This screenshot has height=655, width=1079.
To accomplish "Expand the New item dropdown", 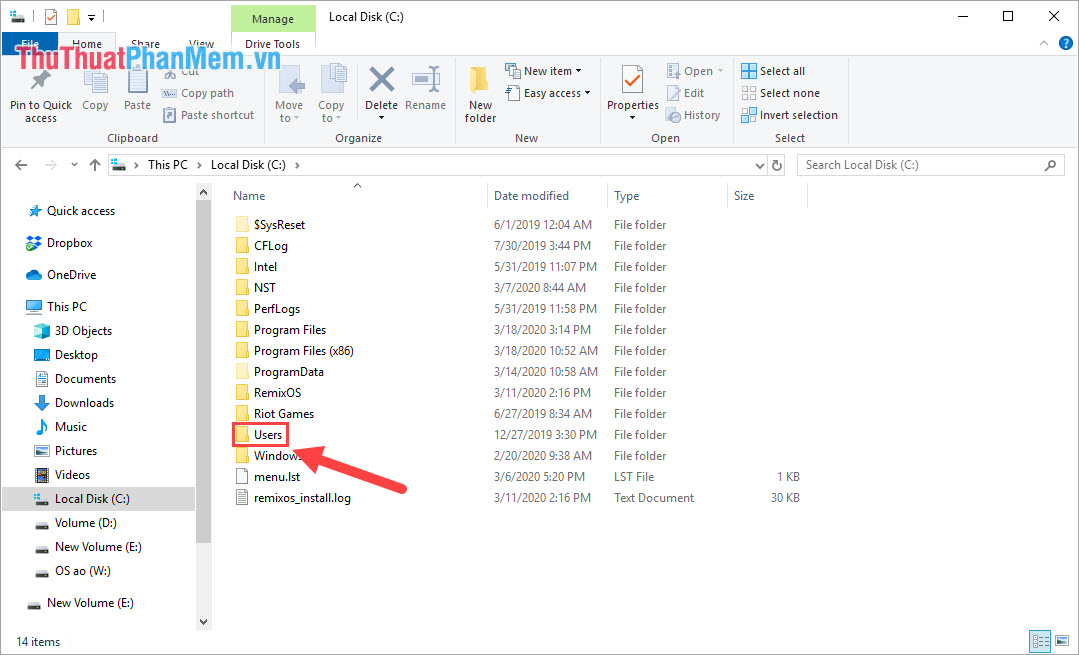I will pos(545,70).
